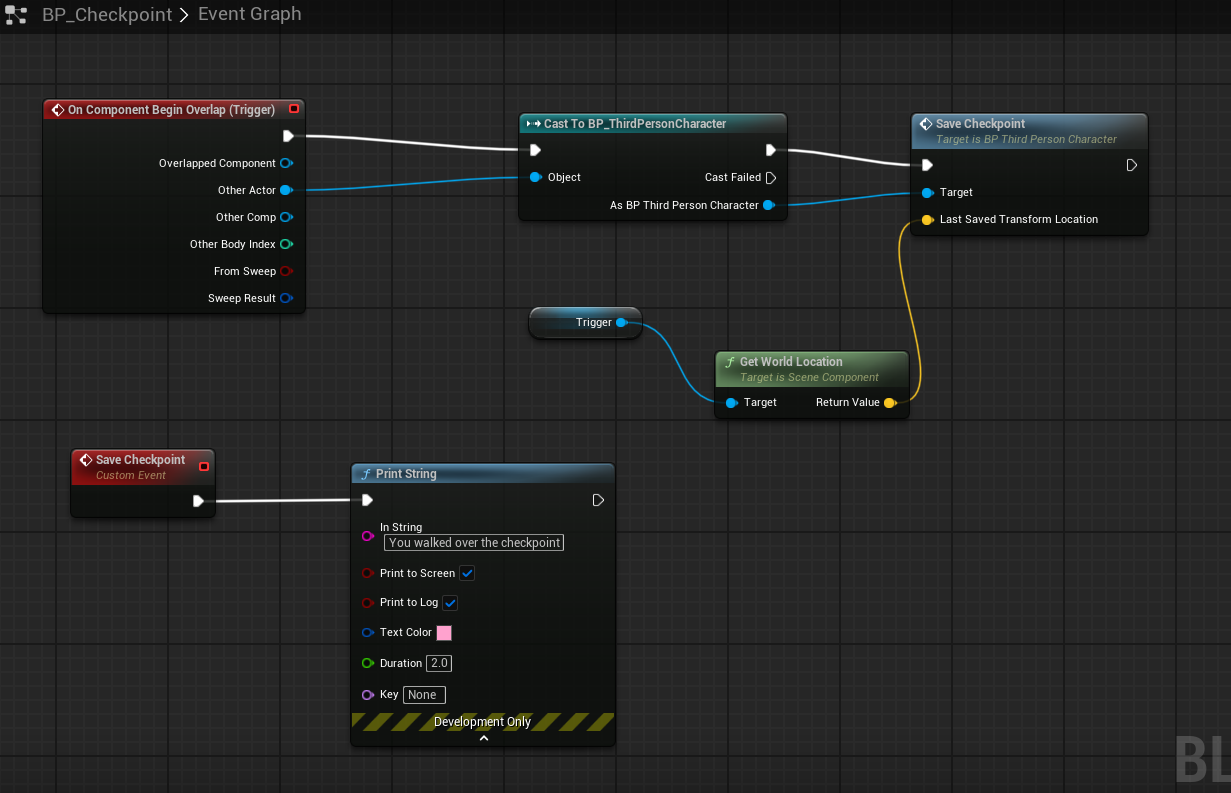Image resolution: width=1231 pixels, height=793 pixels.
Task: Select the Save Checkpoint function call node header
Action: point(1029,130)
